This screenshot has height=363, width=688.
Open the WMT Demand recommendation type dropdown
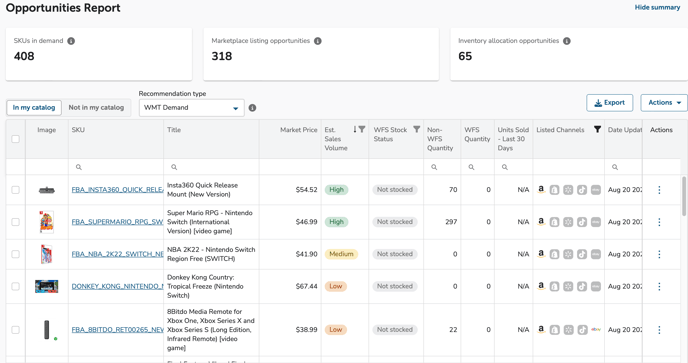pos(192,108)
